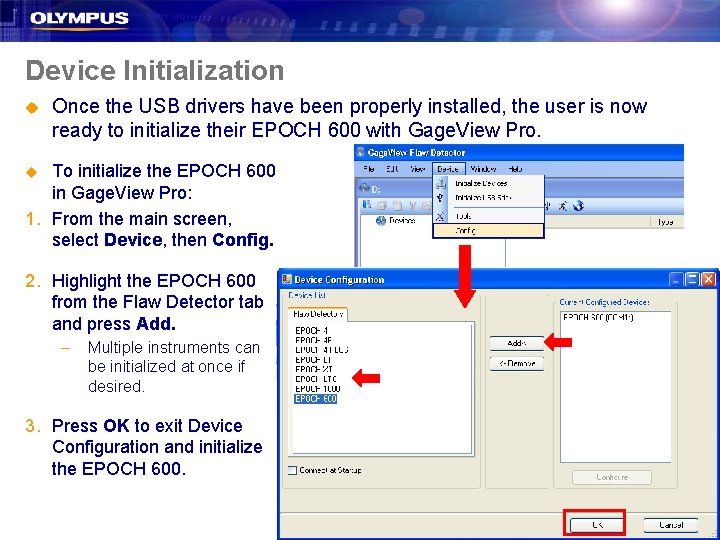Click the running figure icon beside the globe
720x540 pixels.
pyautogui.click(x=563, y=206)
